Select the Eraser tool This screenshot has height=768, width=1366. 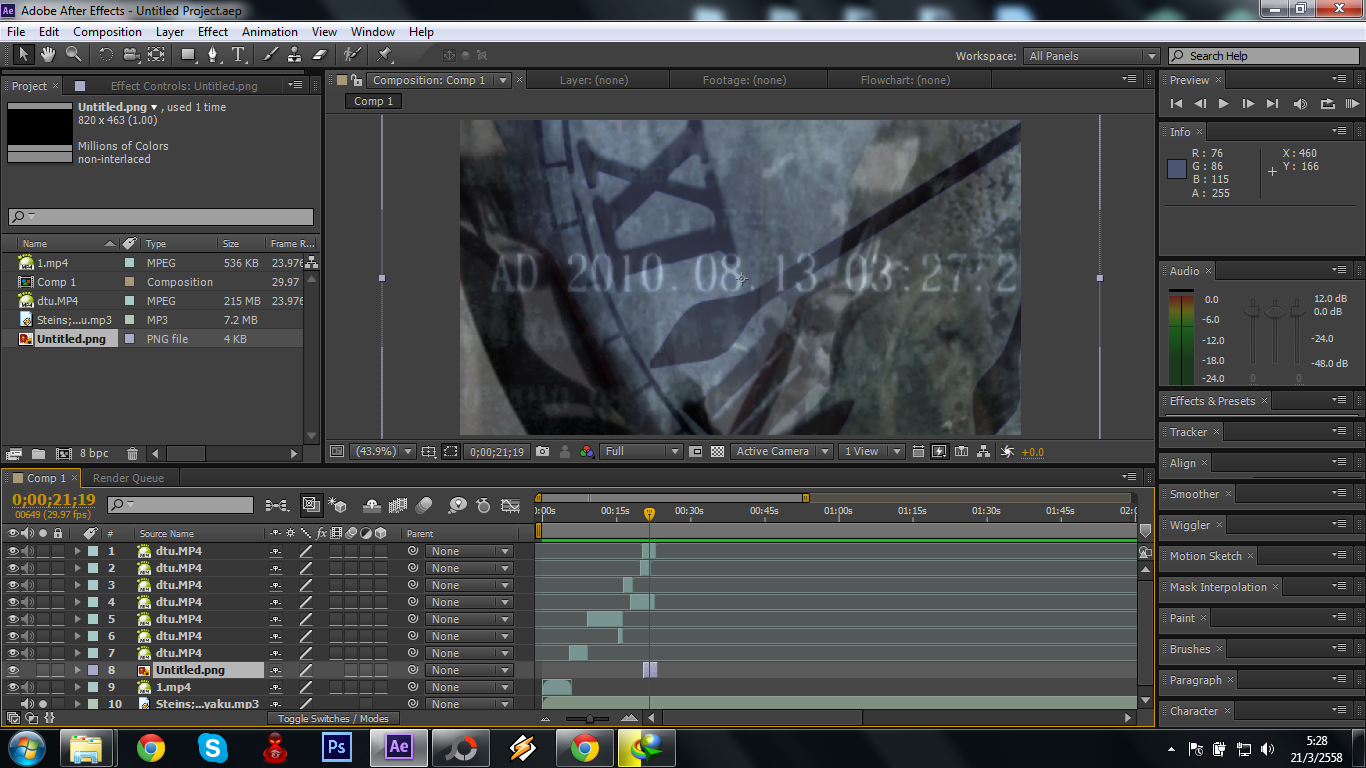pos(319,54)
